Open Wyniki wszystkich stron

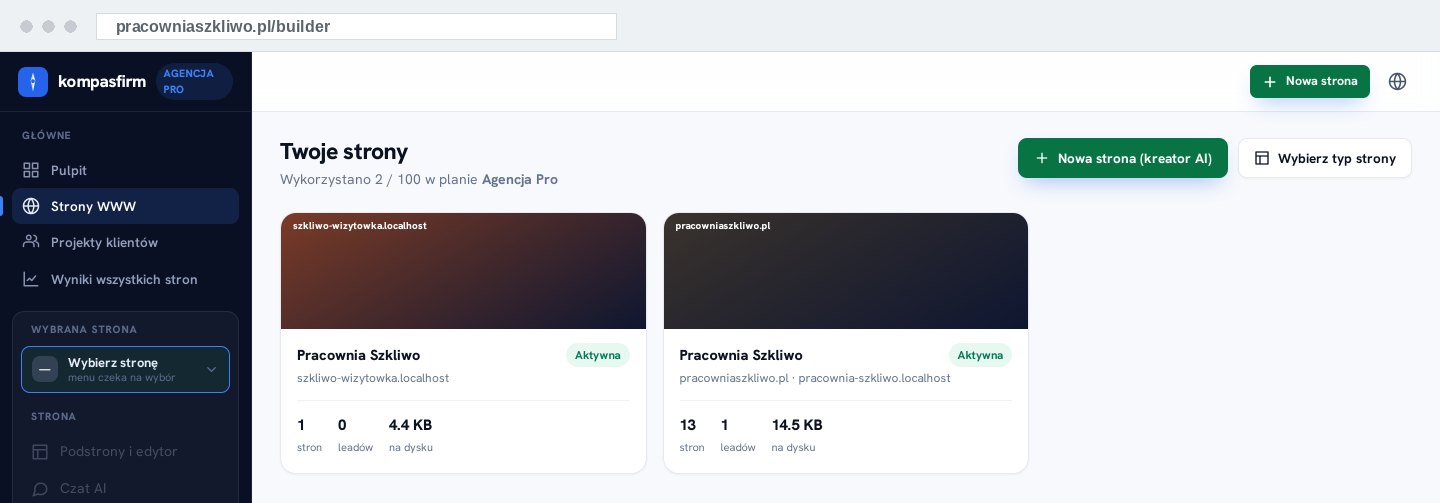click(x=125, y=279)
